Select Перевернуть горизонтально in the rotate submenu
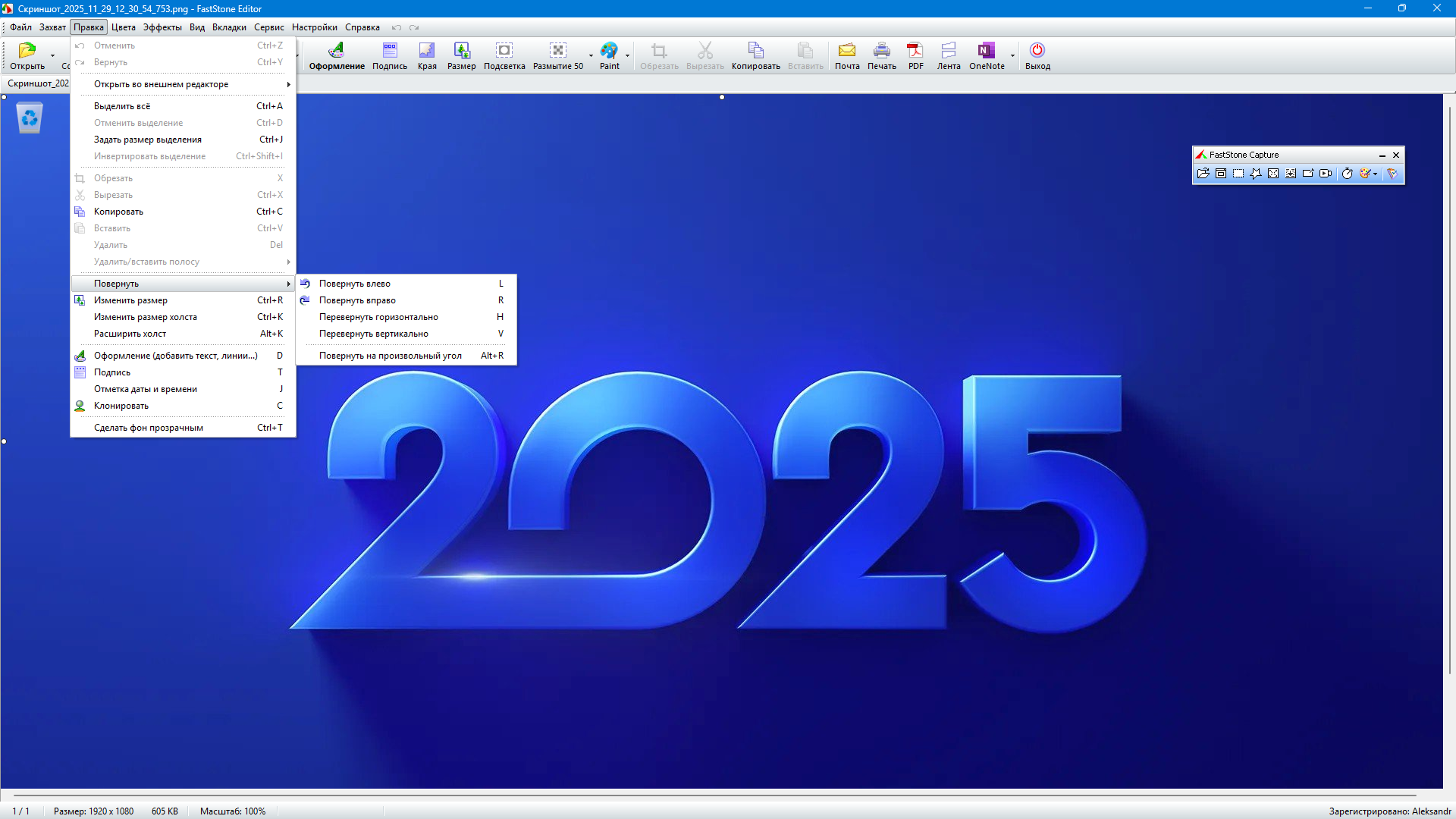 pos(378,317)
